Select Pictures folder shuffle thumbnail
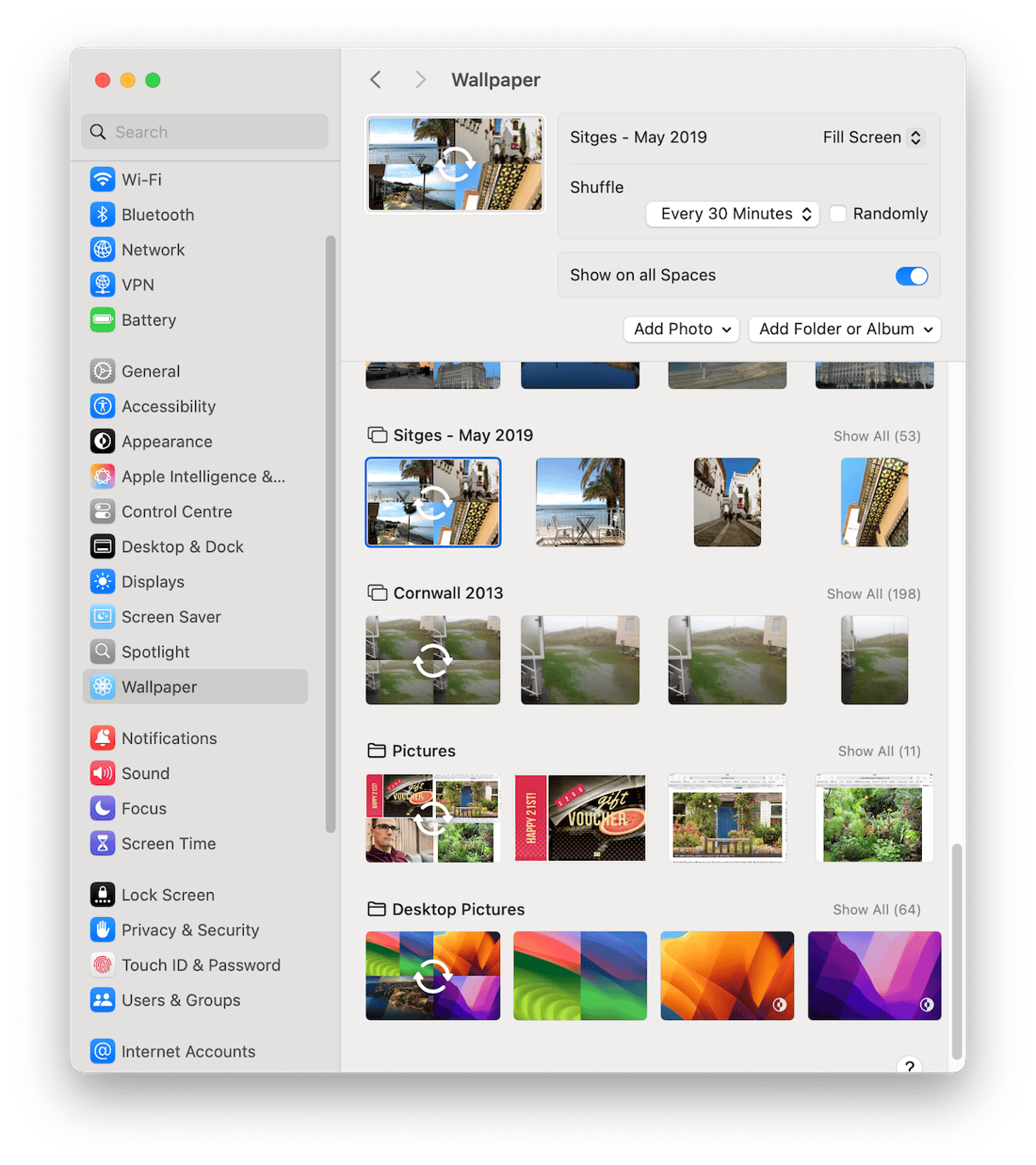Viewport: 1036px width, 1165px height. coord(433,818)
